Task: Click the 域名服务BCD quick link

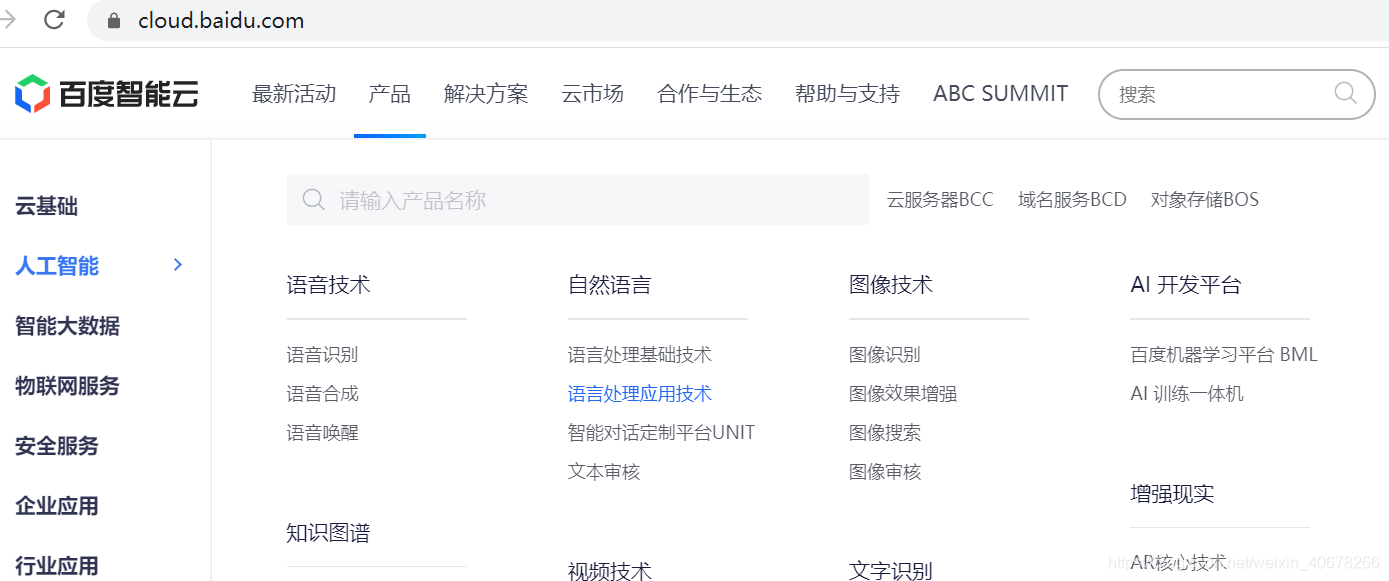Action: pos(1072,200)
